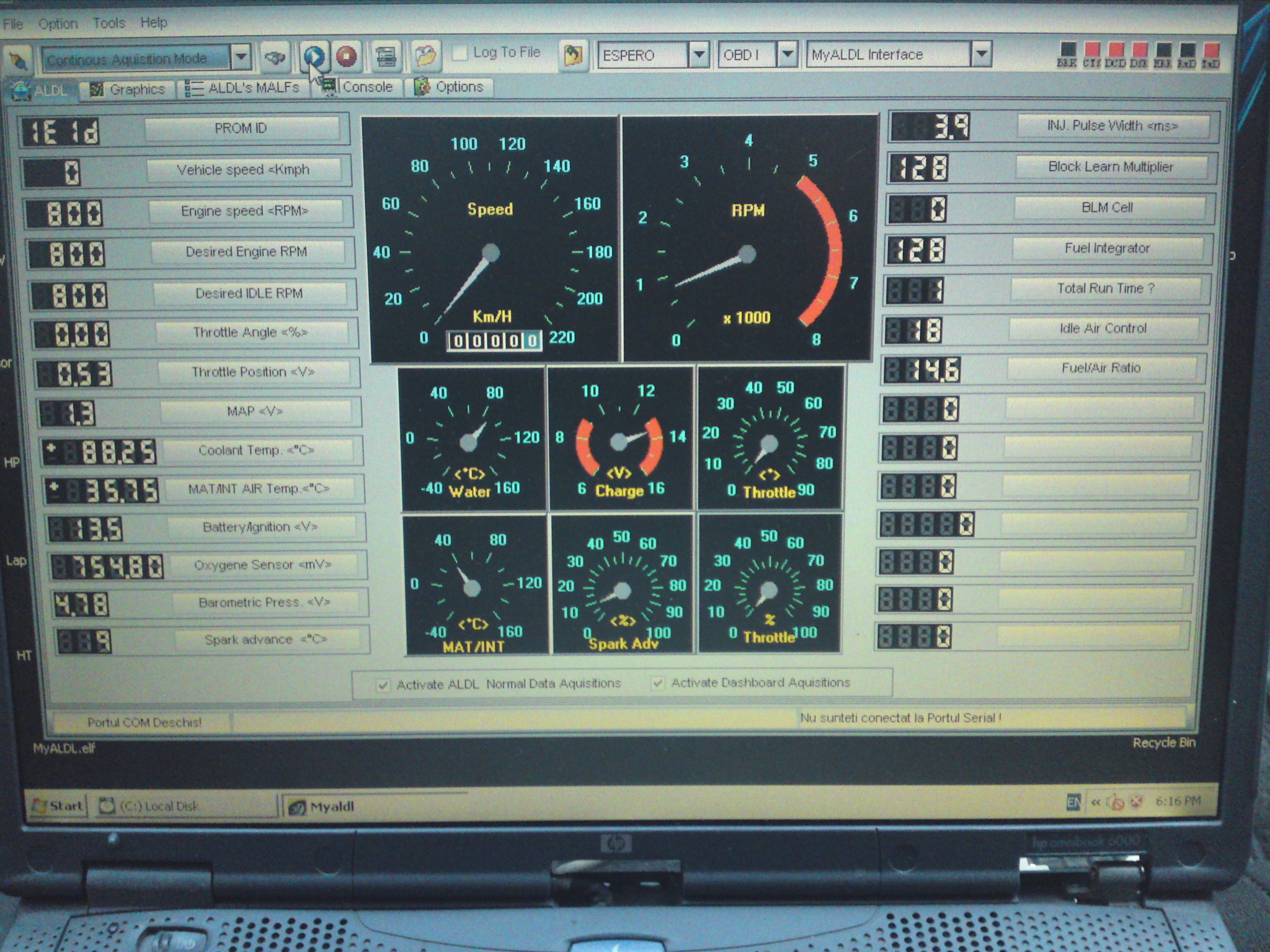Click the connect plug icon in toolbar
The height and width of the screenshot is (952, 1270).
click(19, 60)
